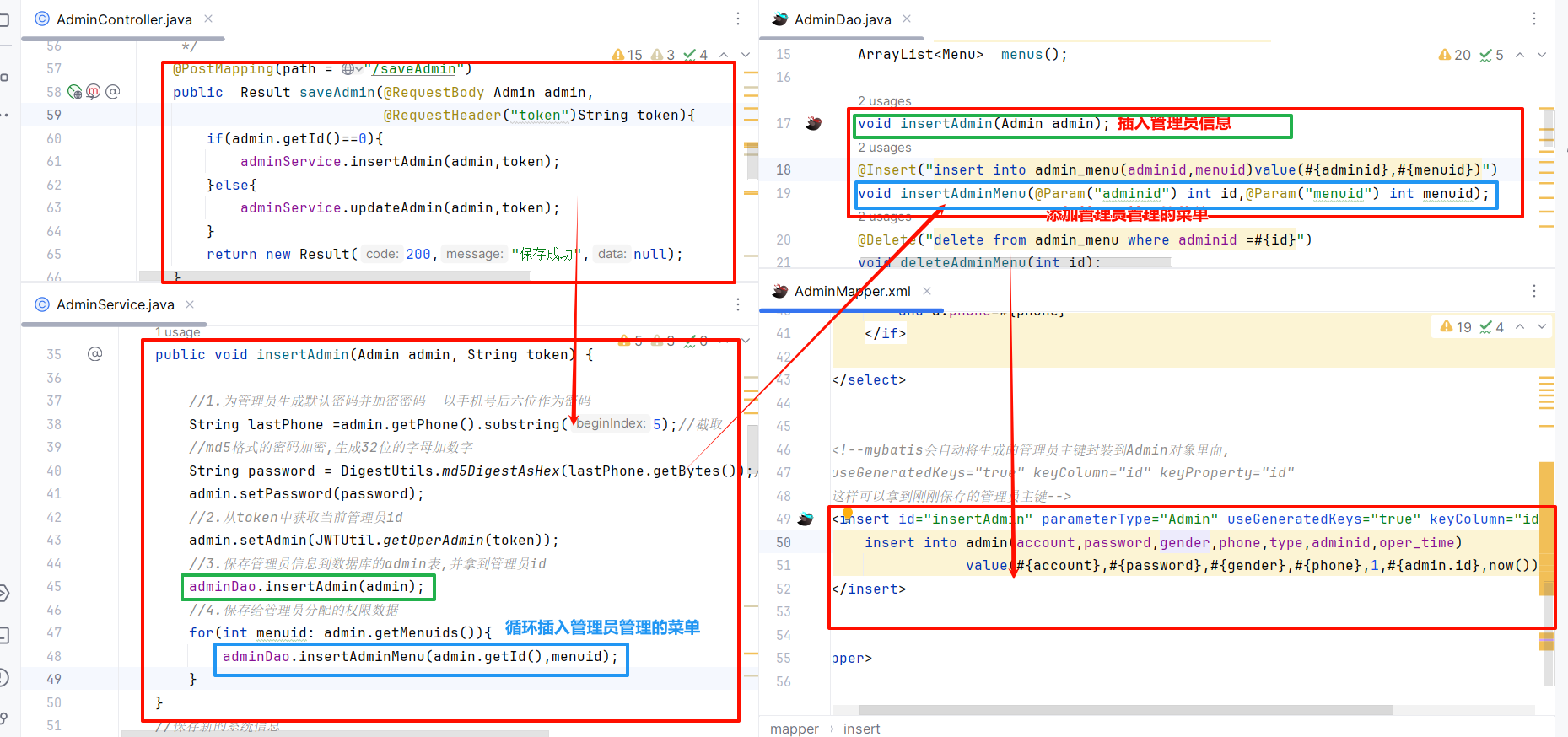Click the orange intention bulb on mapper line 49
The width and height of the screenshot is (1568, 737).
tap(848, 512)
